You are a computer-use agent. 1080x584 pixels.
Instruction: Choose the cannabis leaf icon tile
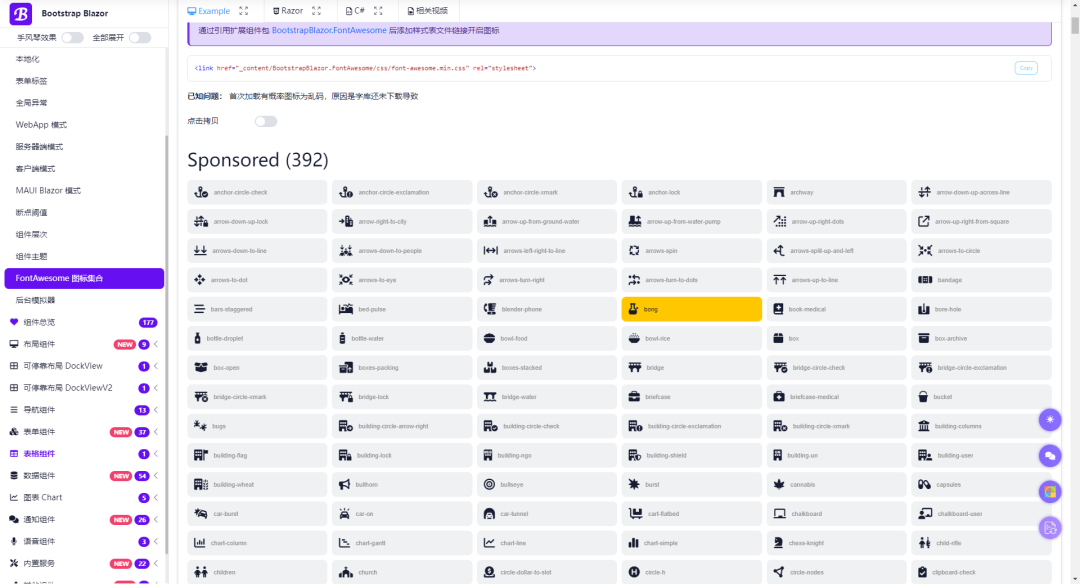click(836, 484)
